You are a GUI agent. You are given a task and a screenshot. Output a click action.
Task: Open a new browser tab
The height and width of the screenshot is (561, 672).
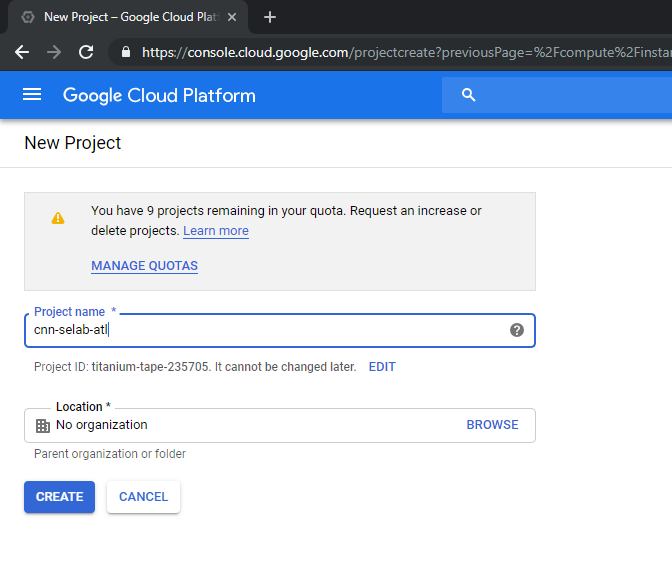269,17
